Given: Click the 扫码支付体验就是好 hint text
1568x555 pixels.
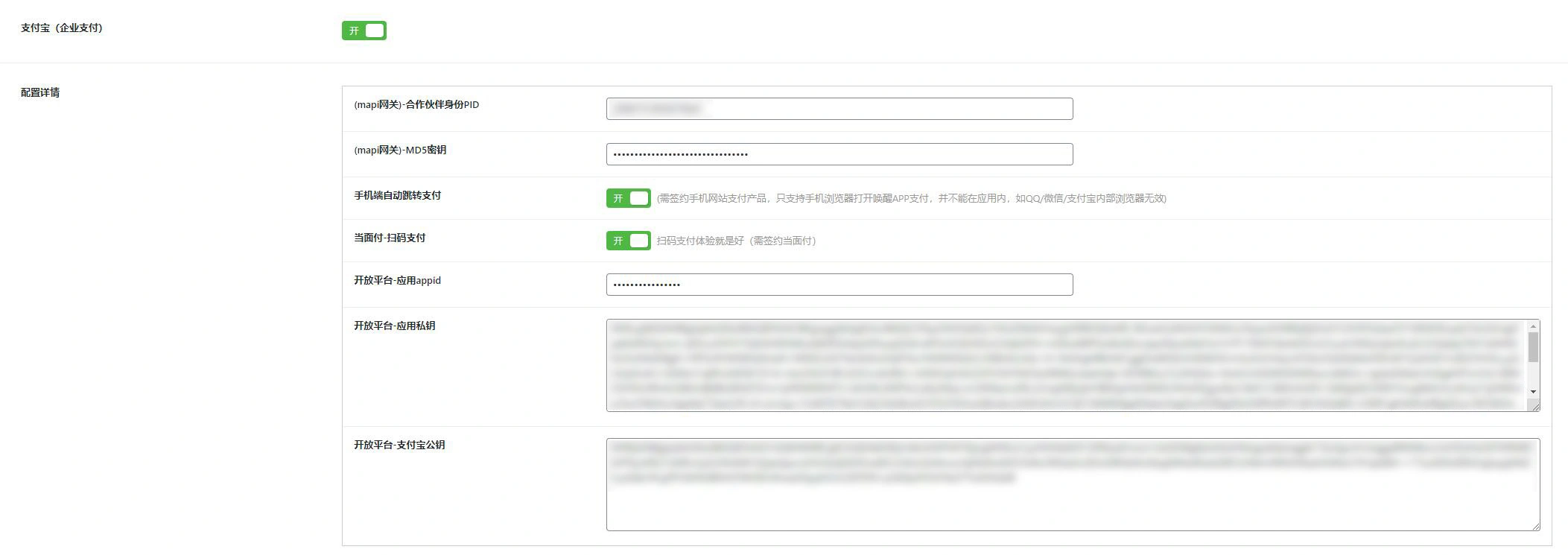Looking at the screenshot, I should tap(700, 241).
